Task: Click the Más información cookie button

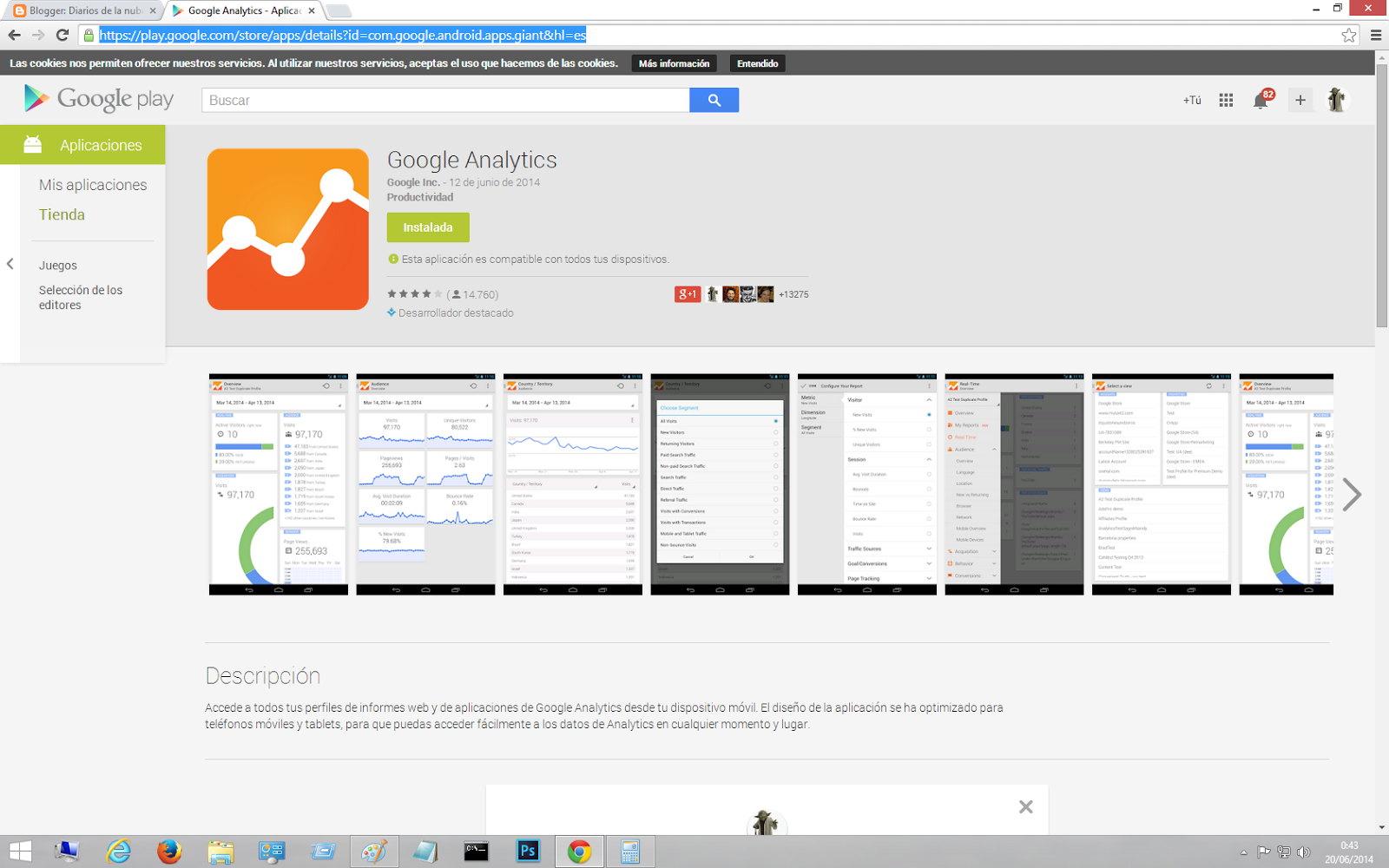Action: pos(674,63)
